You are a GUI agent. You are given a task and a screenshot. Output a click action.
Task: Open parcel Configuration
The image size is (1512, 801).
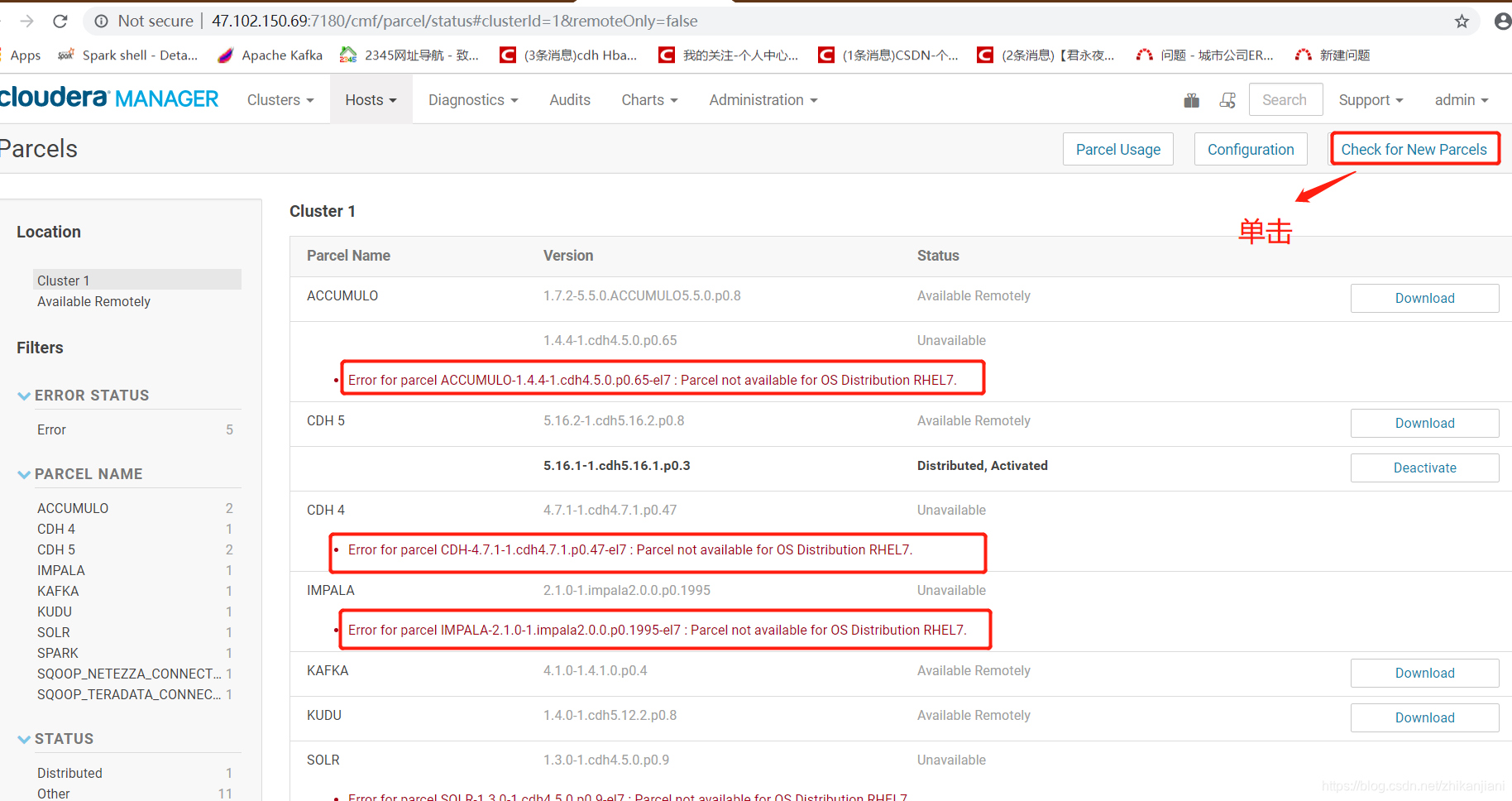(x=1251, y=149)
